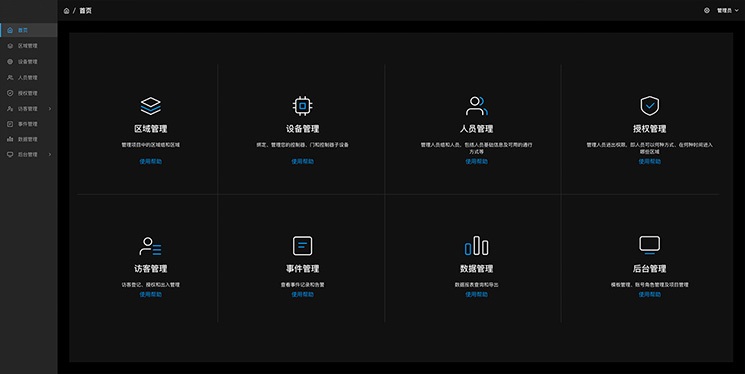Click the 事件管理 note icon
Viewport: 745px width, 374px height.
303,246
